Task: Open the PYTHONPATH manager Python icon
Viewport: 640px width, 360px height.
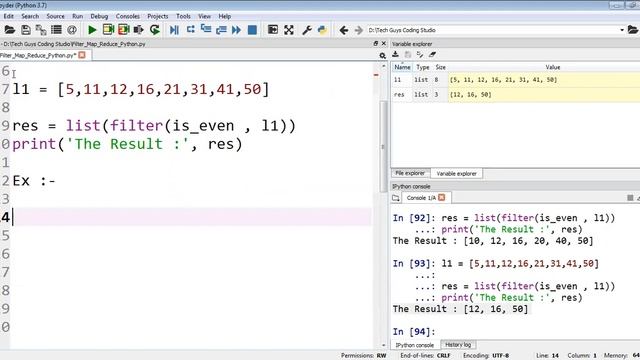Action: pyautogui.click(x=322, y=30)
